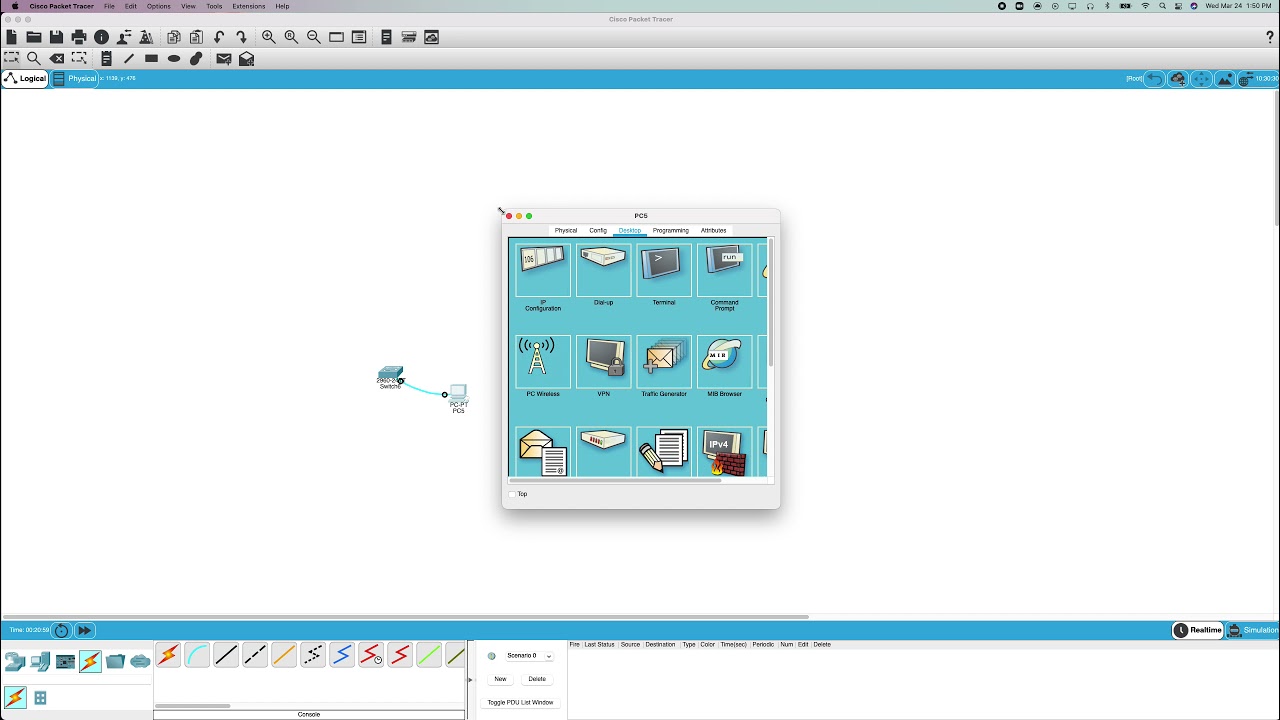Open the Scenario 0 dropdown
The height and width of the screenshot is (720, 1280).
tap(529, 656)
